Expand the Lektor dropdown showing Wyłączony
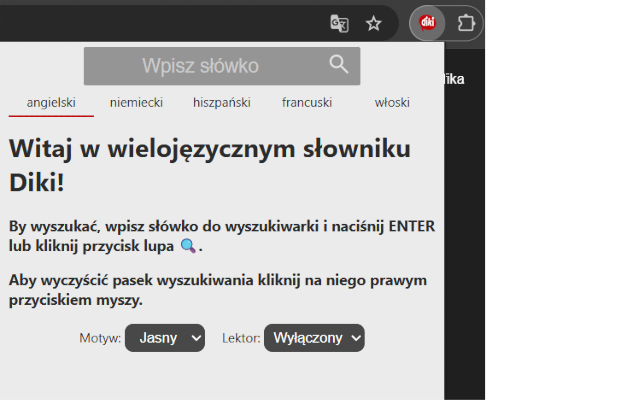The height and width of the screenshot is (400, 640). pyautogui.click(x=314, y=338)
